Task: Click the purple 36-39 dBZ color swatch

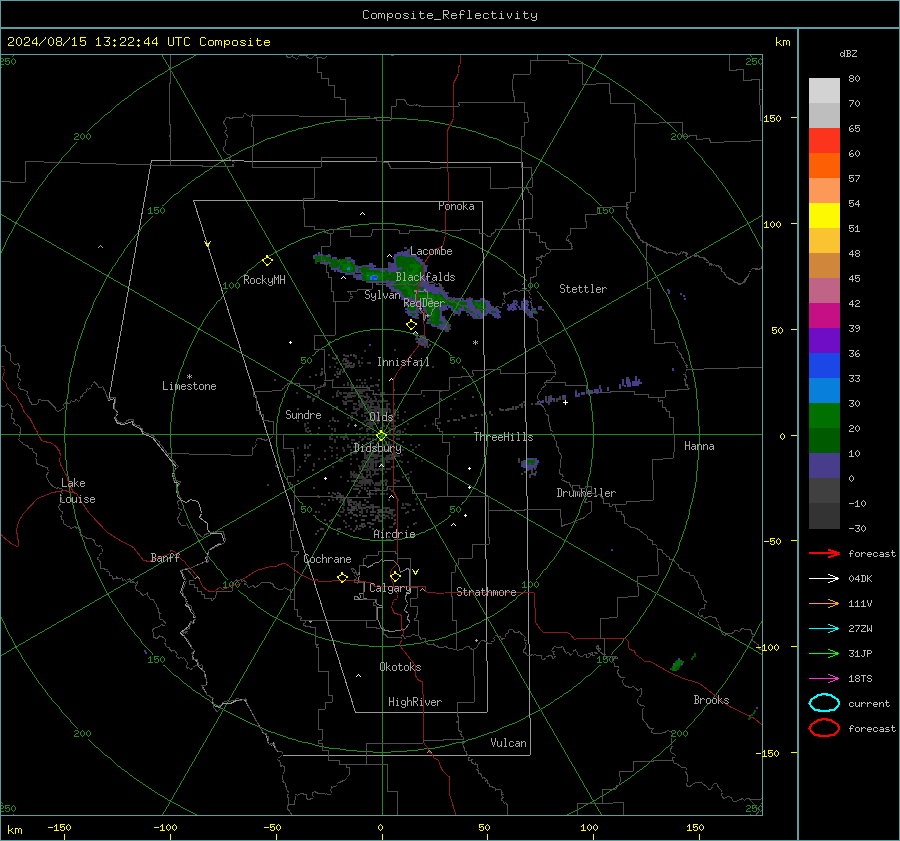Action: click(824, 340)
